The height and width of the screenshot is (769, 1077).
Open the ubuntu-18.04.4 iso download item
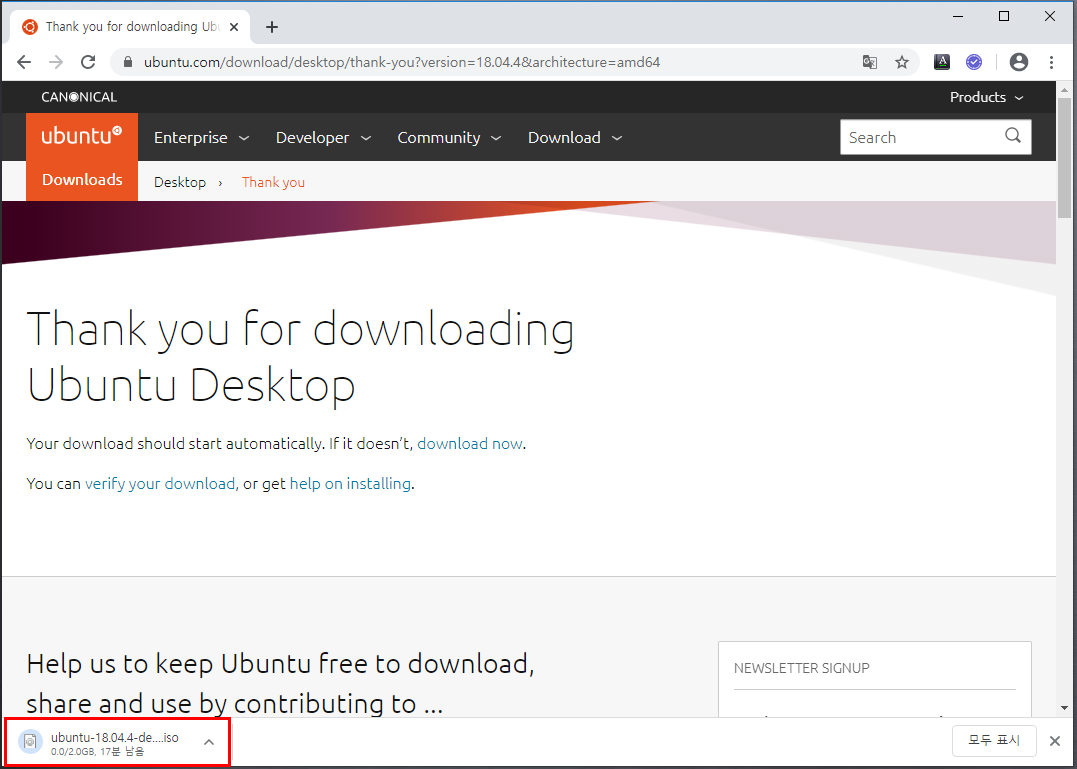point(103,743)
